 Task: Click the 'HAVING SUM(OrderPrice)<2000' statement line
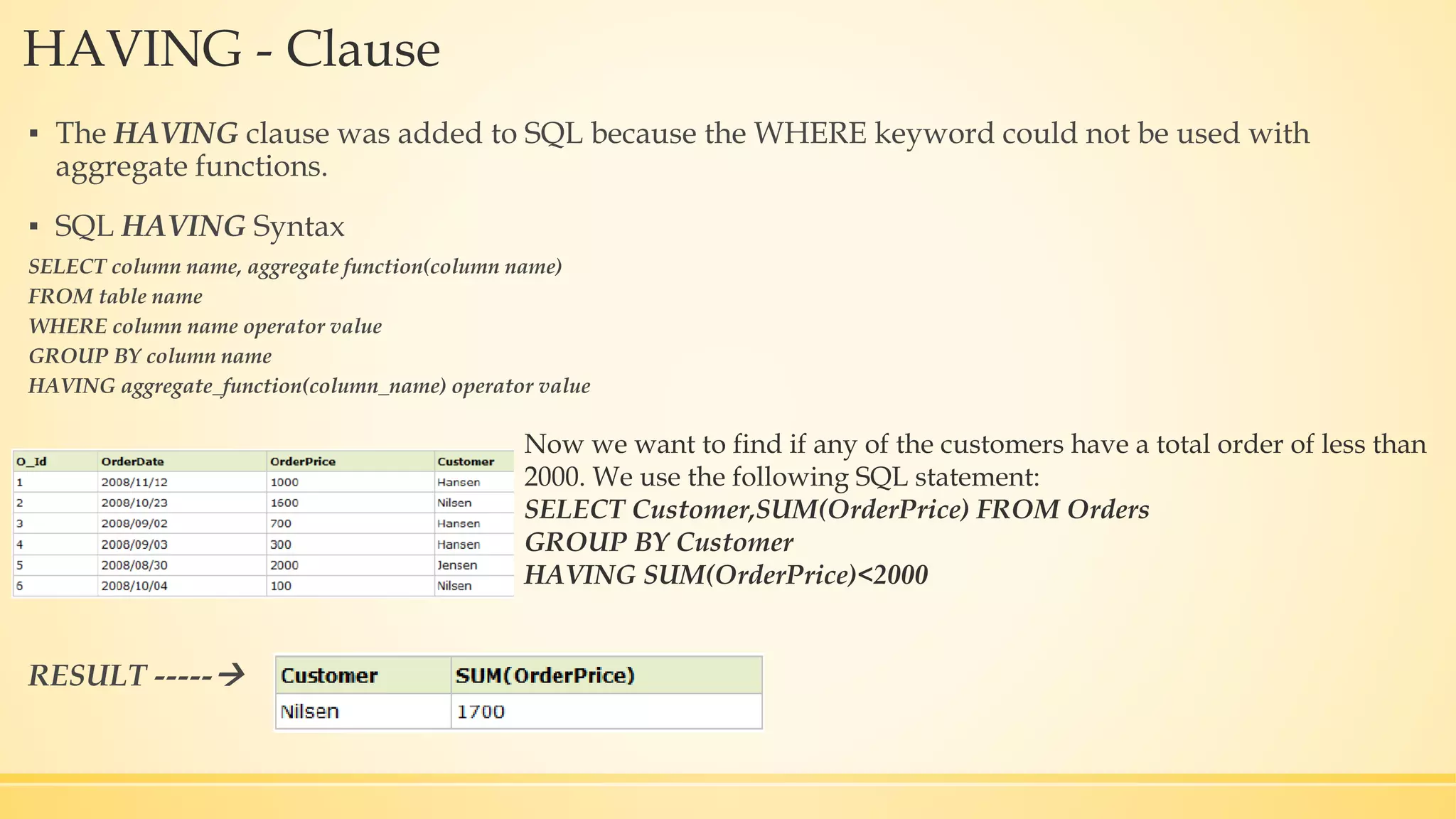tap(726, 575)
